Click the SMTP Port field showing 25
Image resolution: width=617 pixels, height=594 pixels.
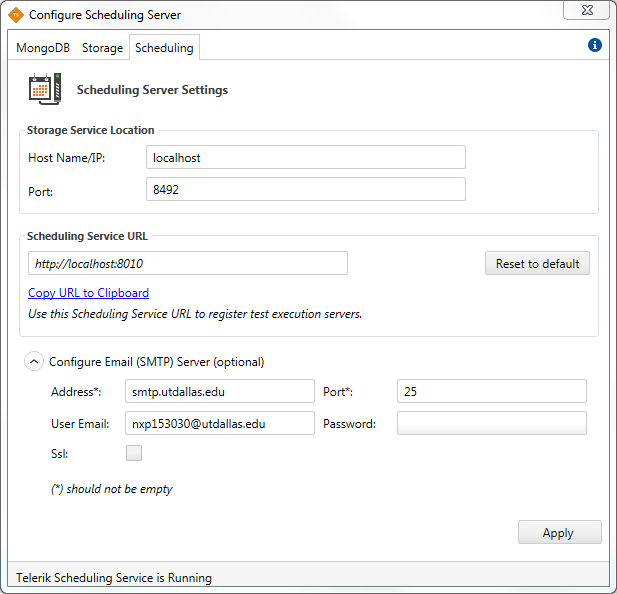pyautogui.click(x=491, y=391)
